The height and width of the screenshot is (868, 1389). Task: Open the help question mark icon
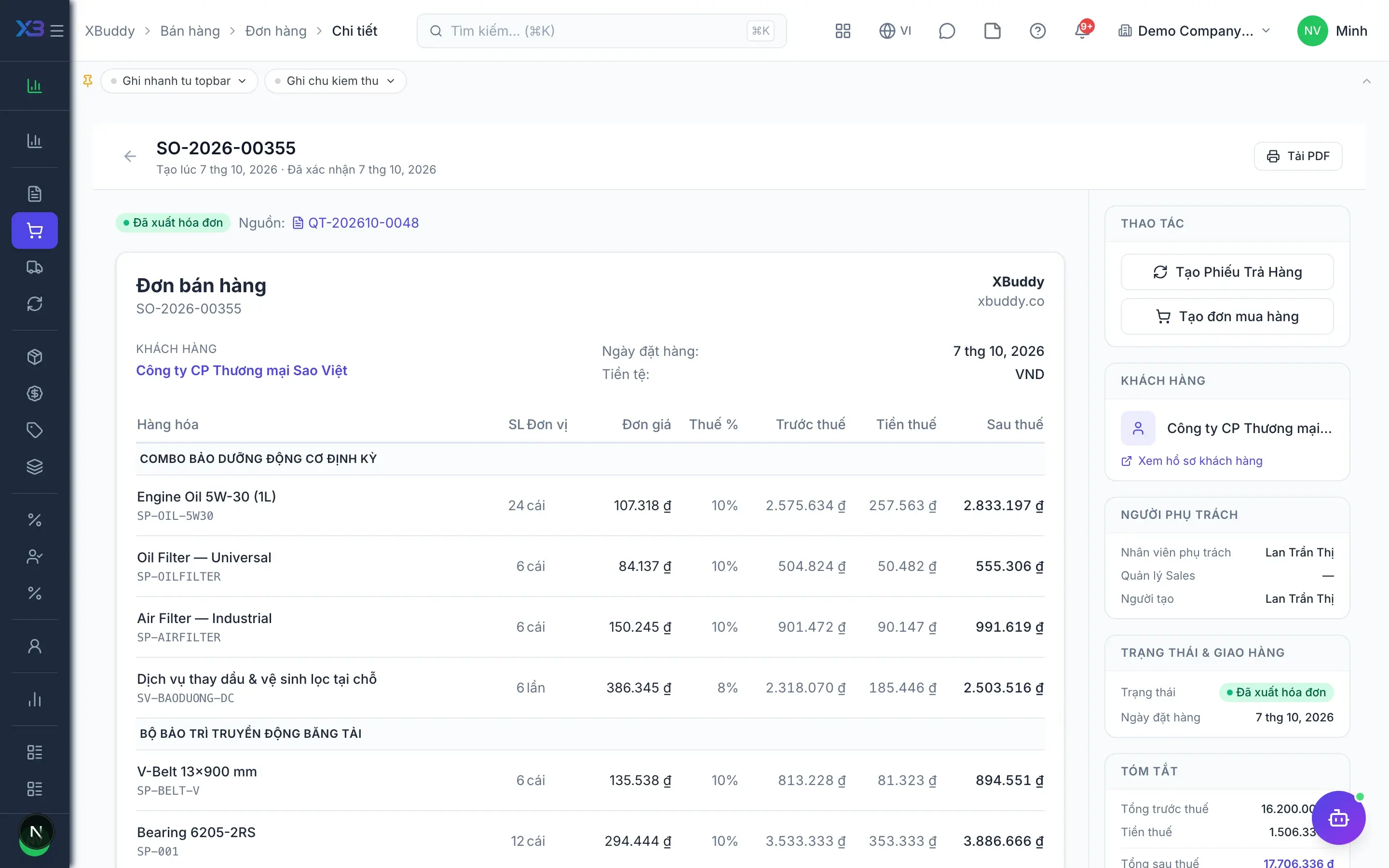click(x=1038, y=31)
